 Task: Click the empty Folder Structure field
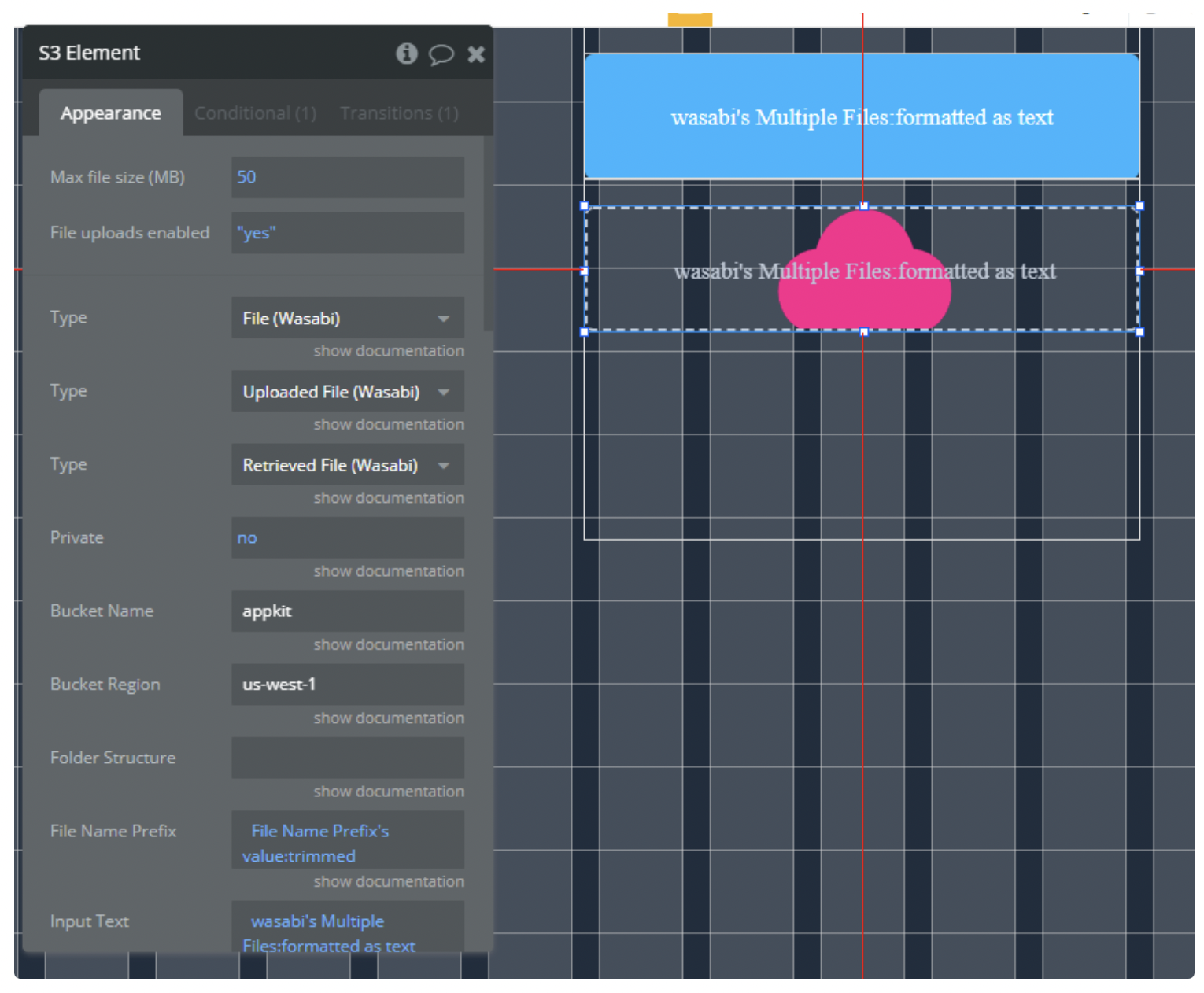click(348, 758)
